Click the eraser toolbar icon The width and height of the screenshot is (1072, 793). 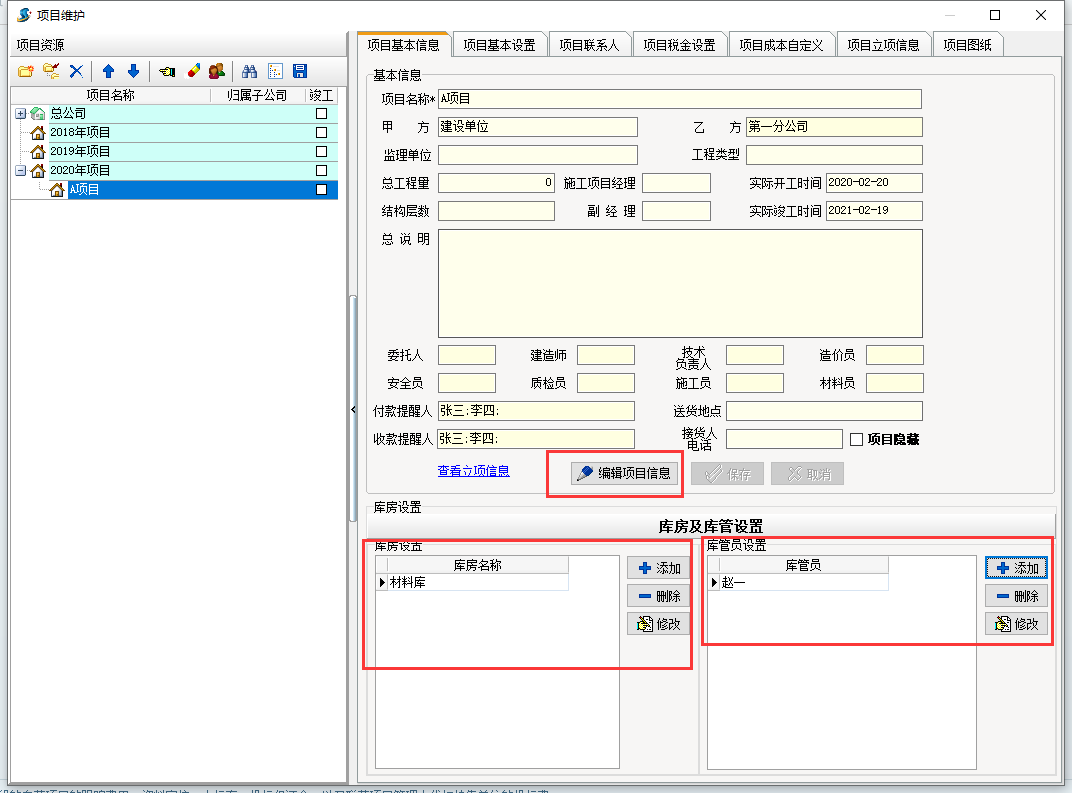pos(193,71)
